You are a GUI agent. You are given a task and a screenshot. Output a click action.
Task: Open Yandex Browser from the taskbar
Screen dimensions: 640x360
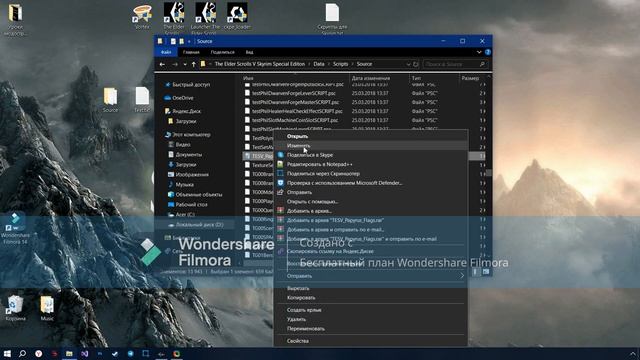[38, 353]
